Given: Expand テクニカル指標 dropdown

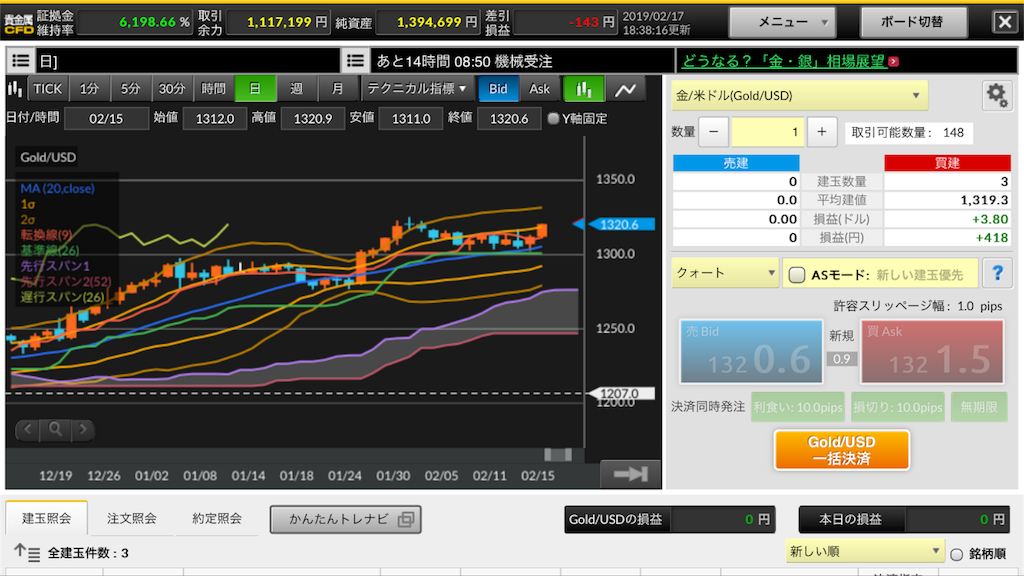Looking at the screenshot, I should point(416,89).
